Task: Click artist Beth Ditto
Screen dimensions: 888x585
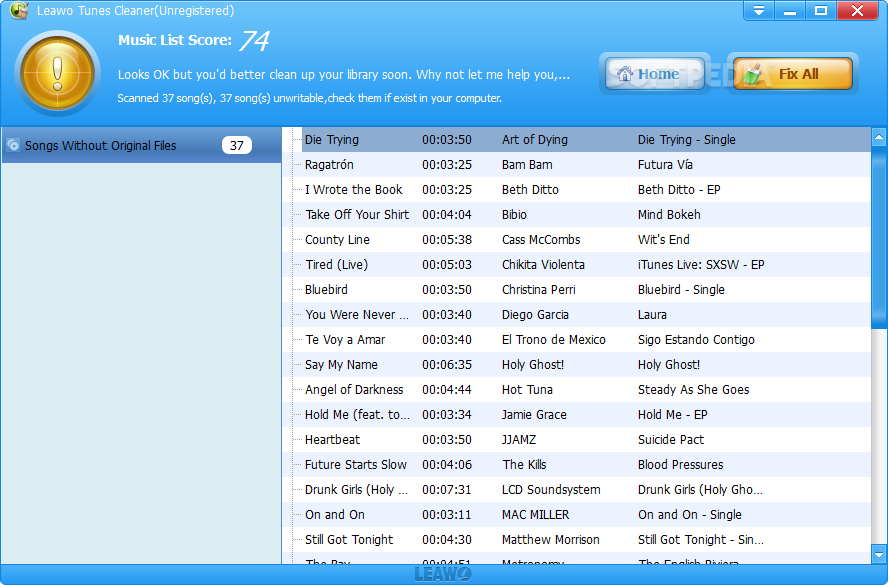Action: pos(530,190)
